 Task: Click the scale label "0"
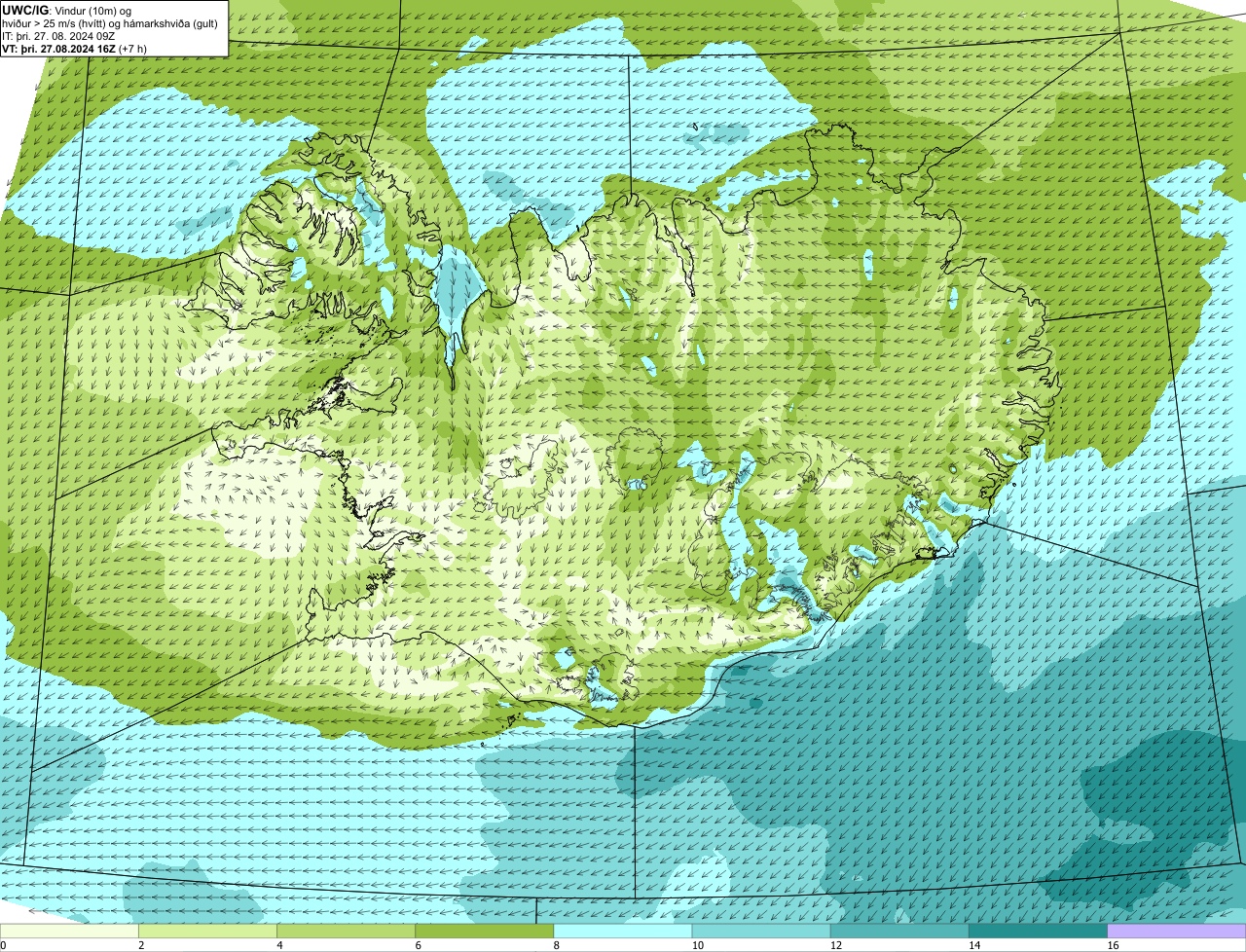pos(3,945)
